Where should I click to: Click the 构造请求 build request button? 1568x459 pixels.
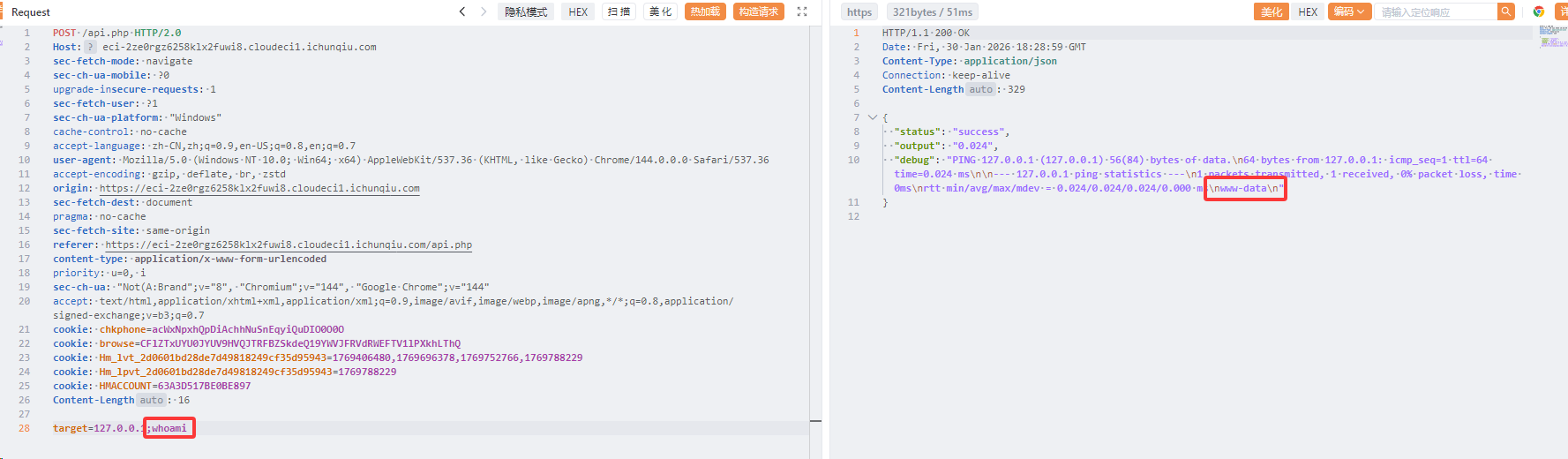pos(758,11)
